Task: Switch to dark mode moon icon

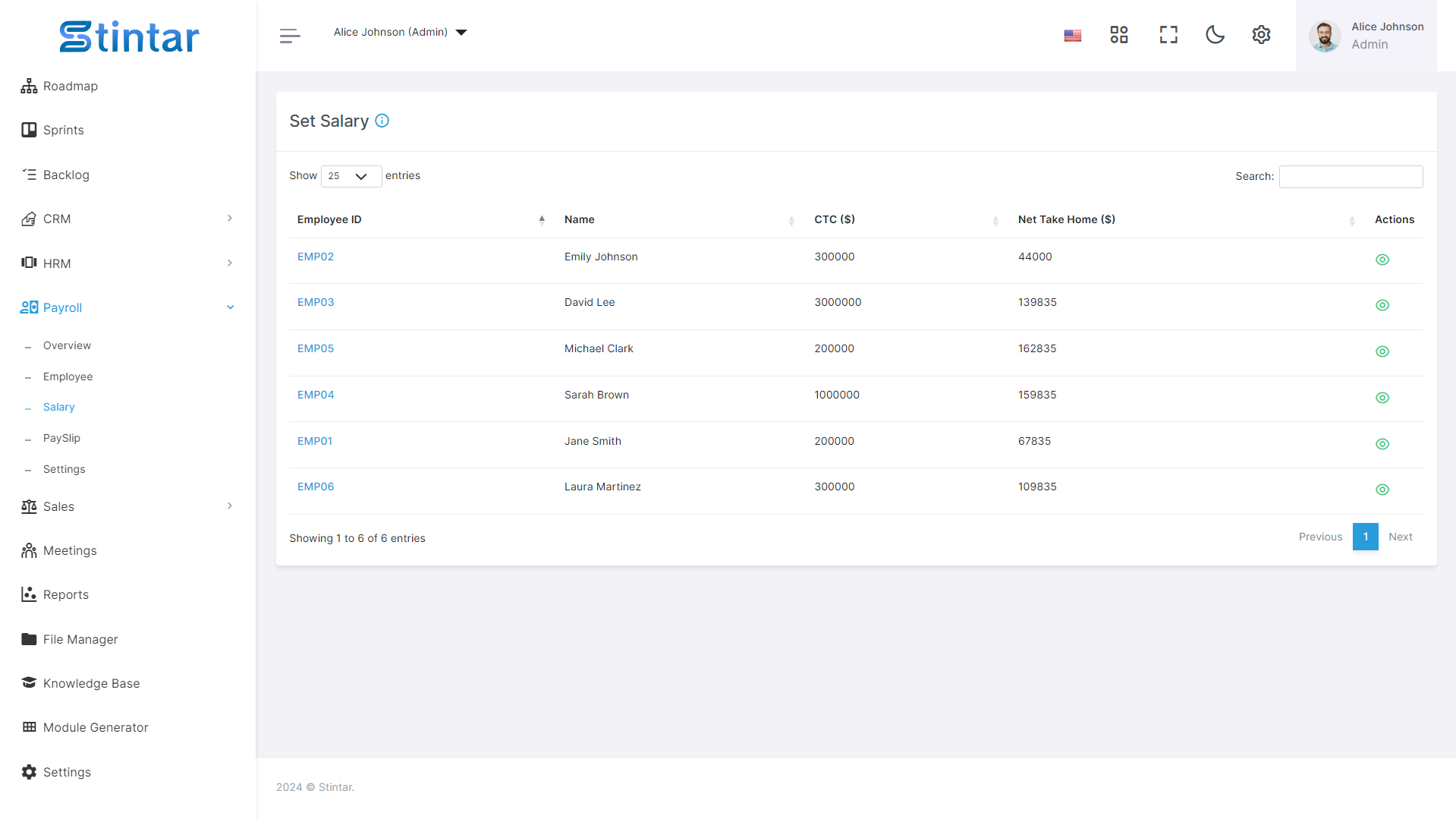Action: 1215,35
